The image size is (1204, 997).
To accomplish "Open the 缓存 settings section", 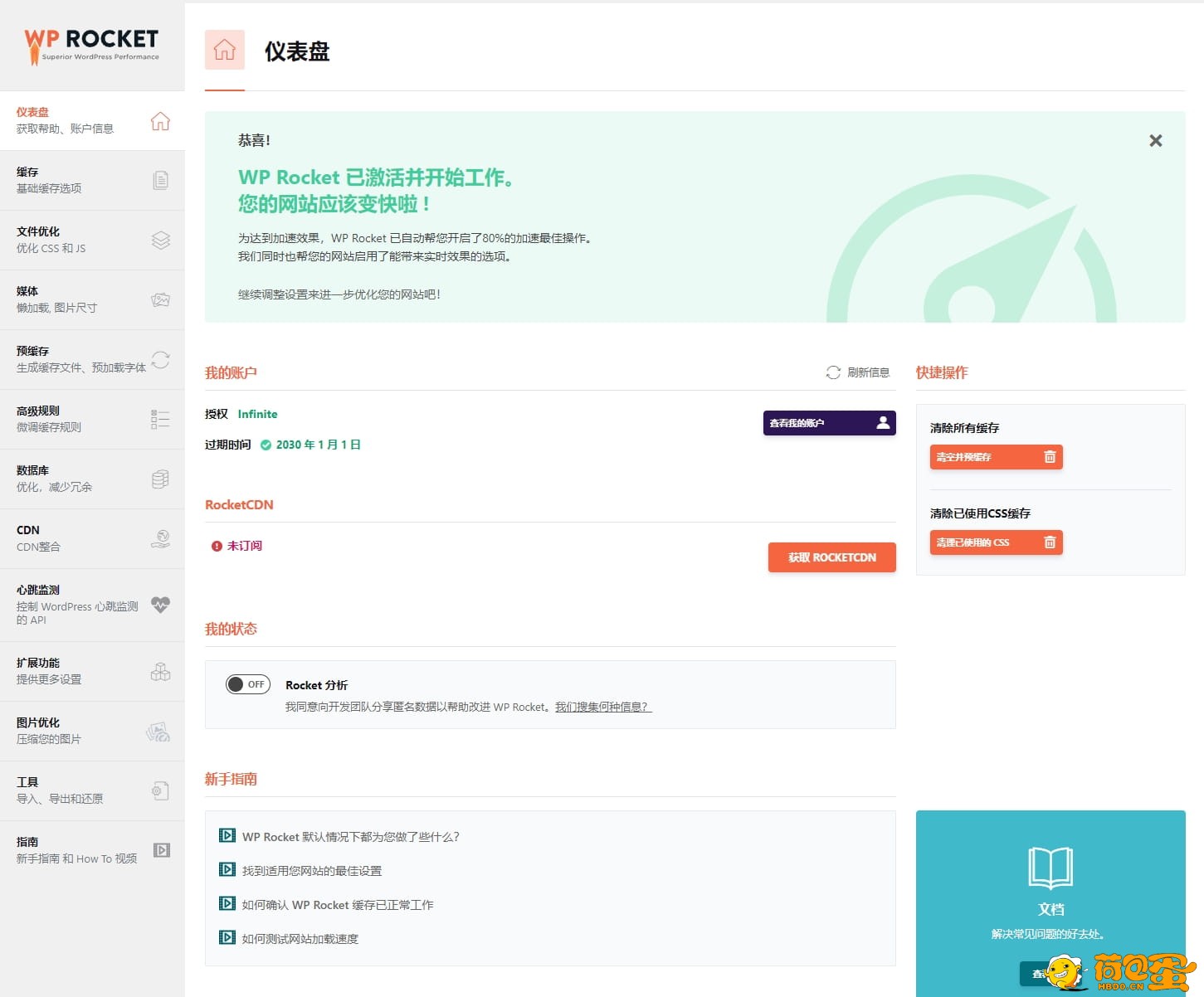I will (92, 180).
